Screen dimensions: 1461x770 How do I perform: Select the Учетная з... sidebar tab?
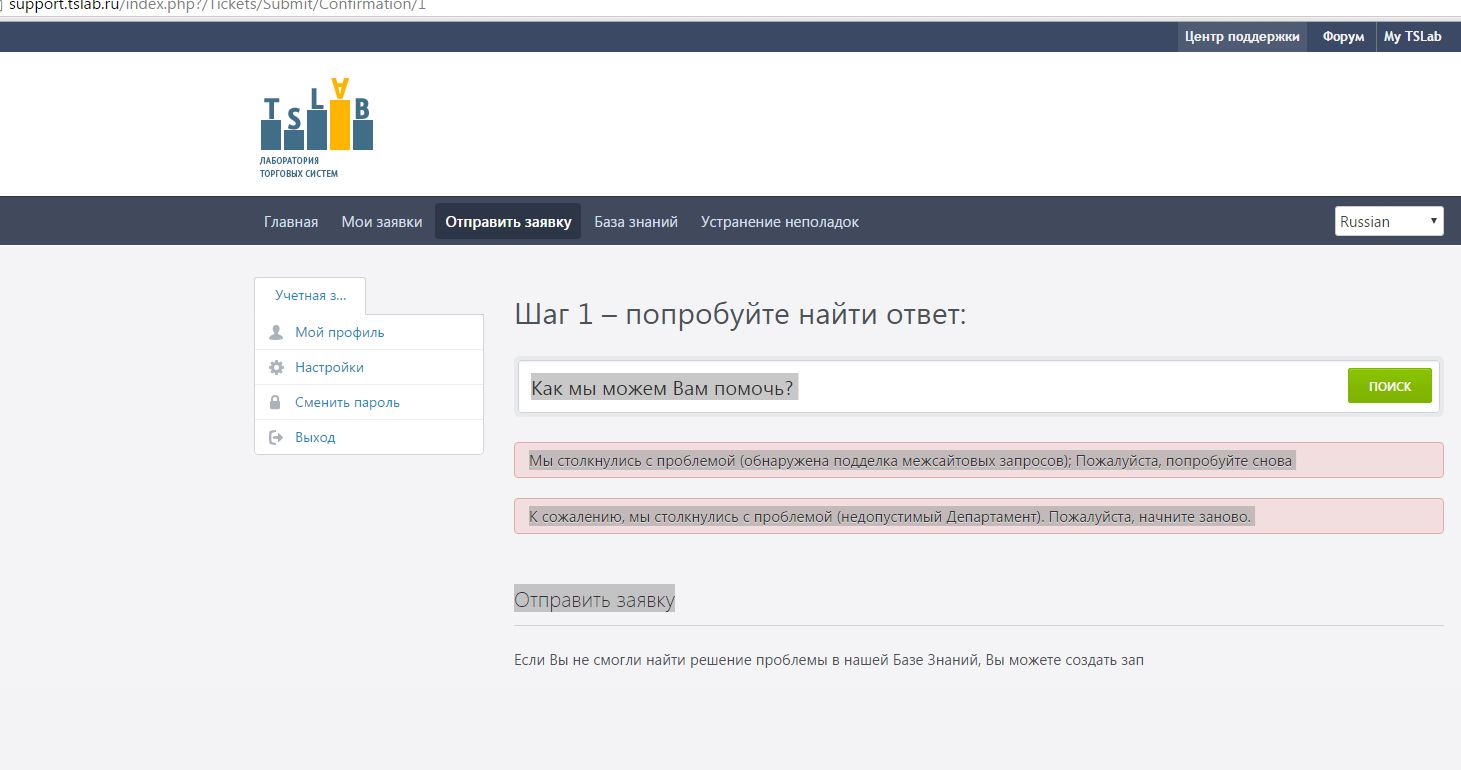310,296
